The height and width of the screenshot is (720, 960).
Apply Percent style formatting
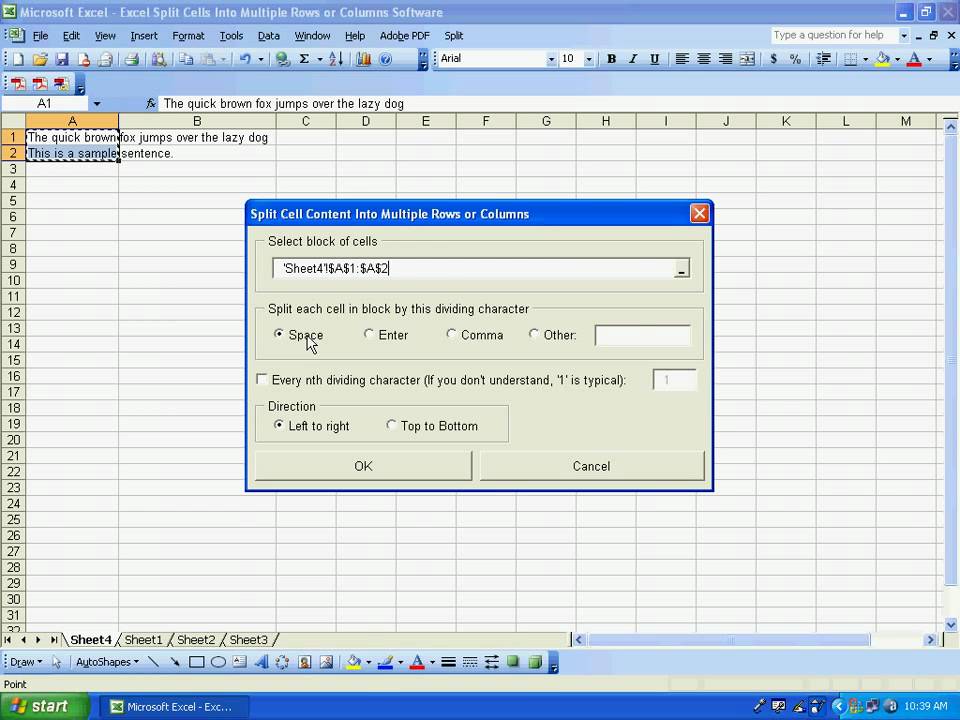pyautogui.click(x=795, y=59)
